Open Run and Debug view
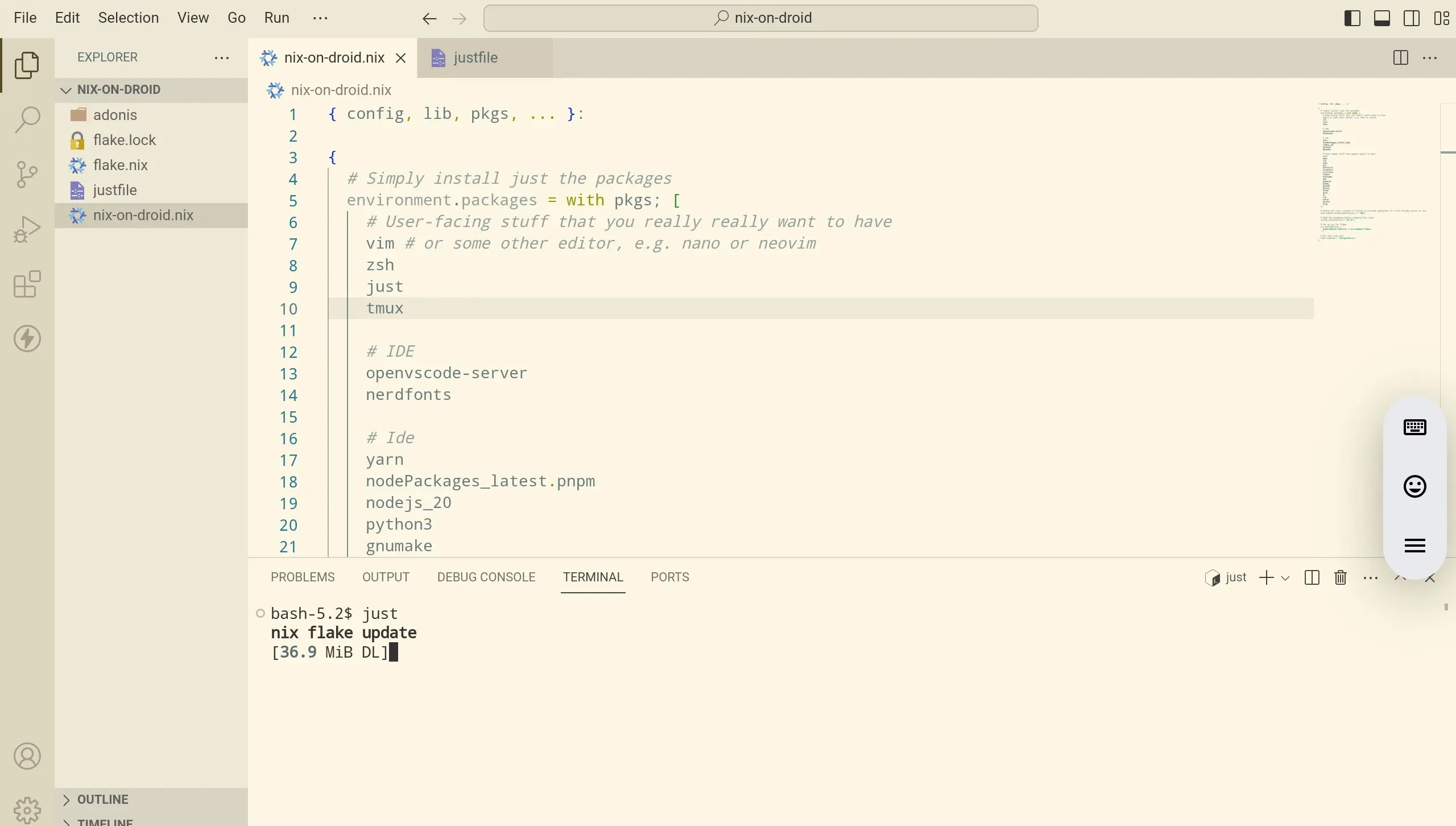 (x=27, y=229)
